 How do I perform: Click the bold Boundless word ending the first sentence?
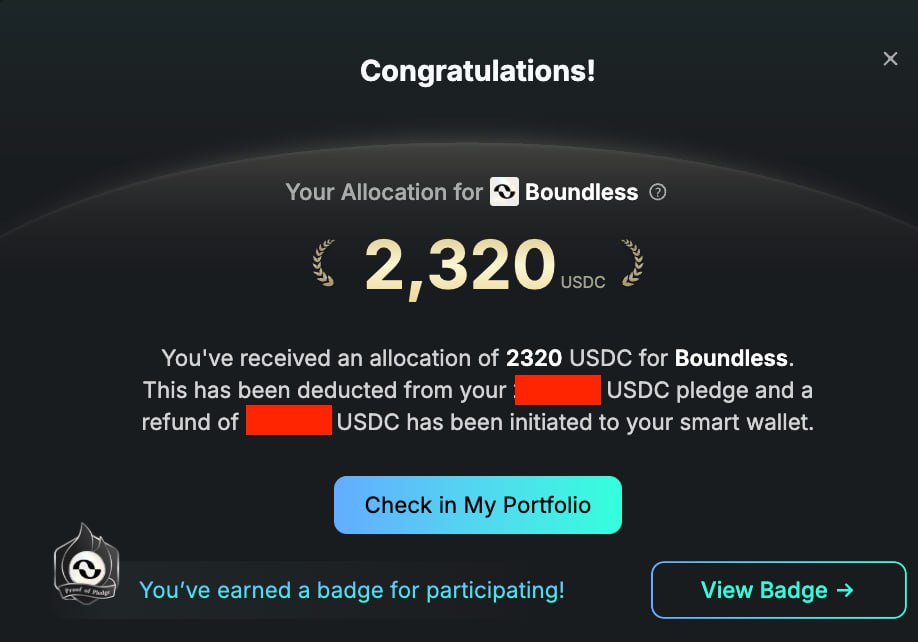[731, 358]
